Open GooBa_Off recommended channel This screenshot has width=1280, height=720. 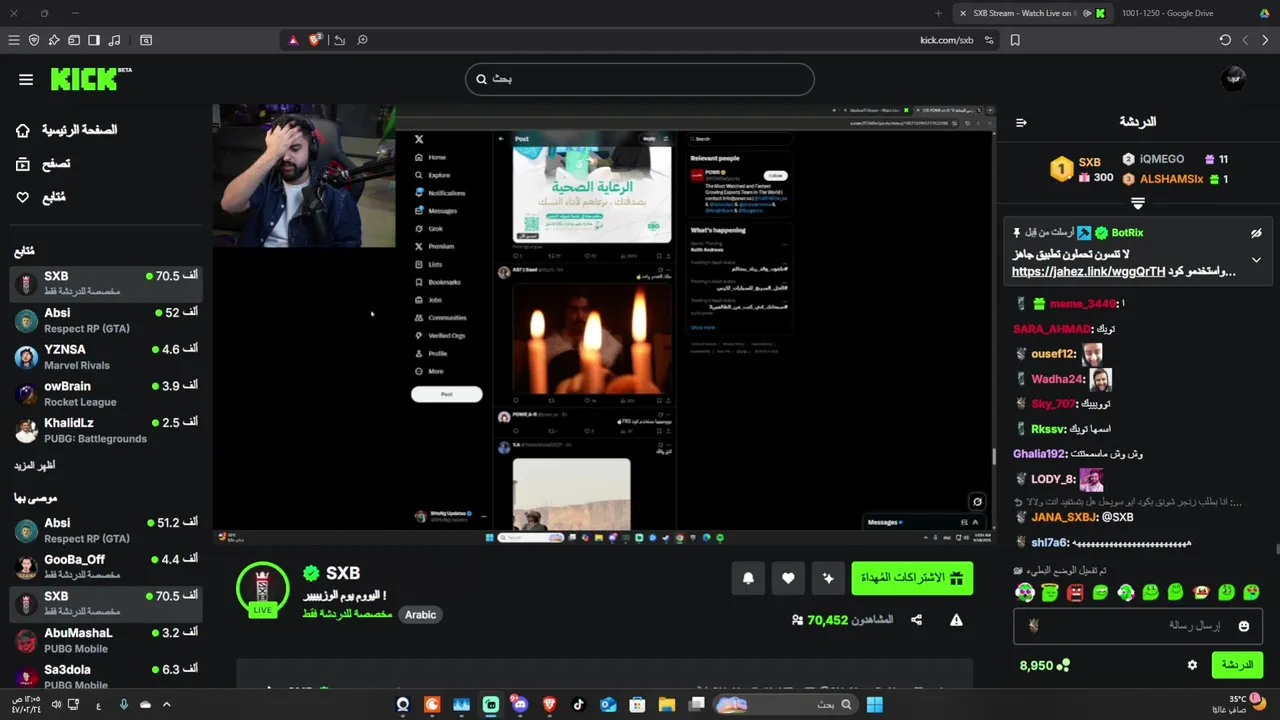point(106,567)
